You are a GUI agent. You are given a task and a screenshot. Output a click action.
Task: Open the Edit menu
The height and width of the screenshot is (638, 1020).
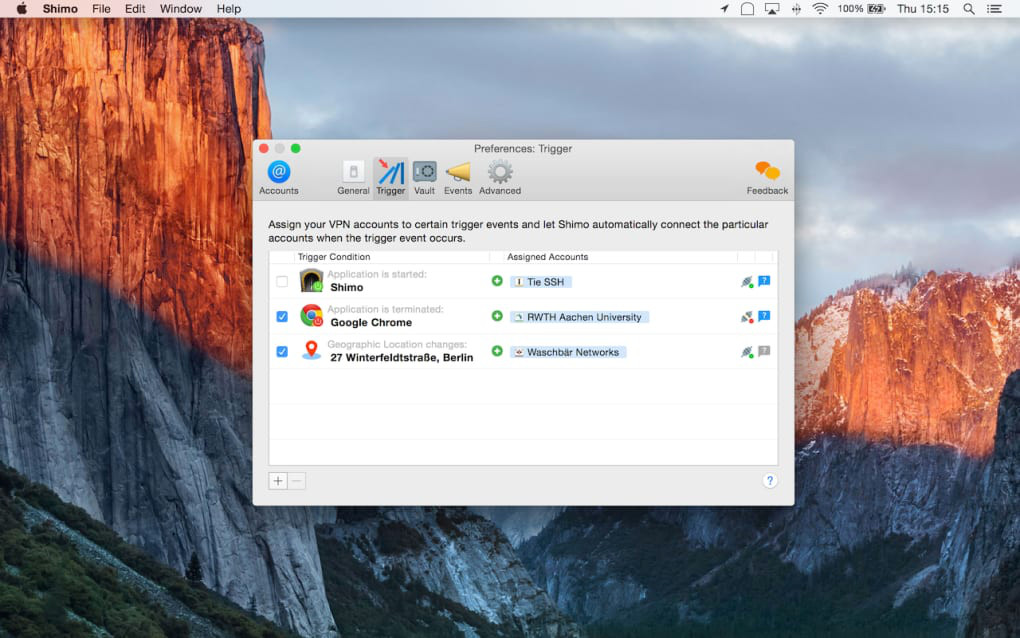[135, 9]
